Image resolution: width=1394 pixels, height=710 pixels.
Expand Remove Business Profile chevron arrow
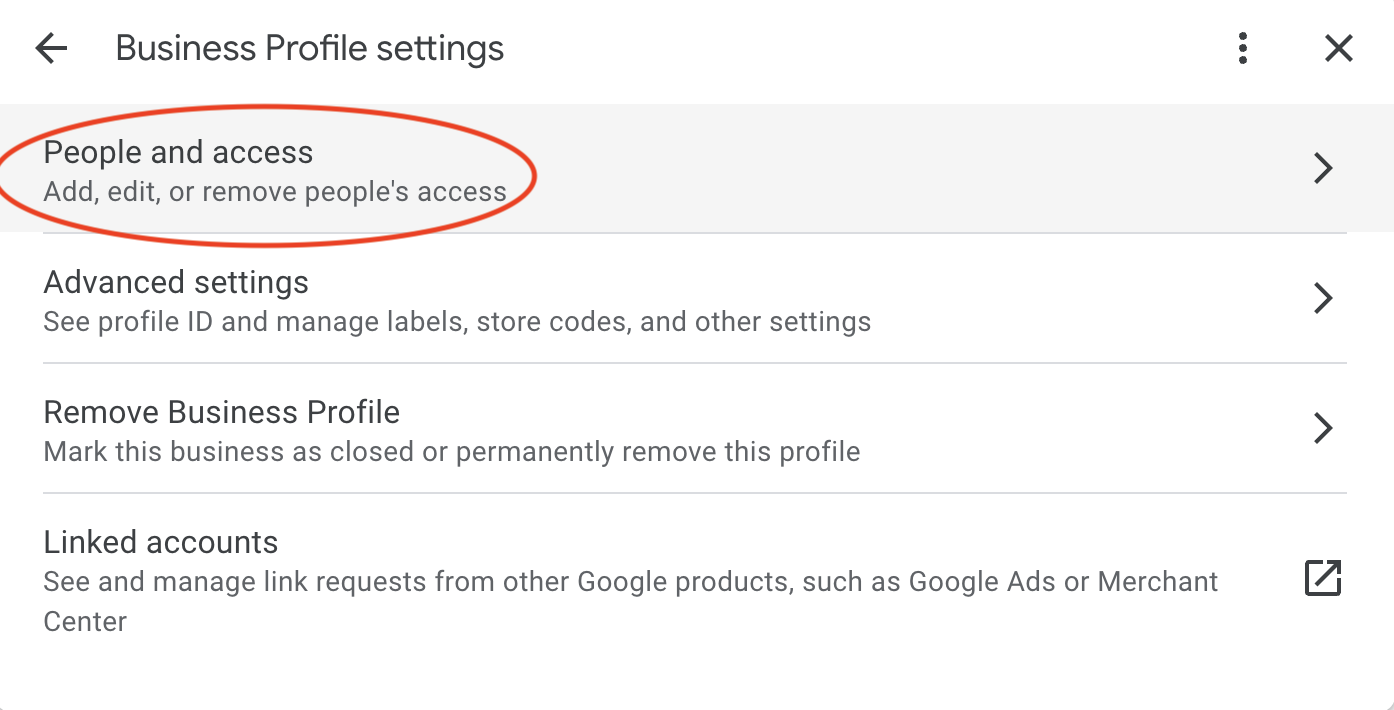(x=1323, y=428)
